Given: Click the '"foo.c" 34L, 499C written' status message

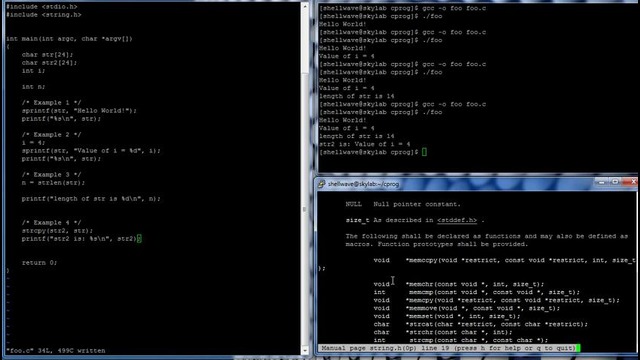Looking at the screenshot, I should (56, 351).
